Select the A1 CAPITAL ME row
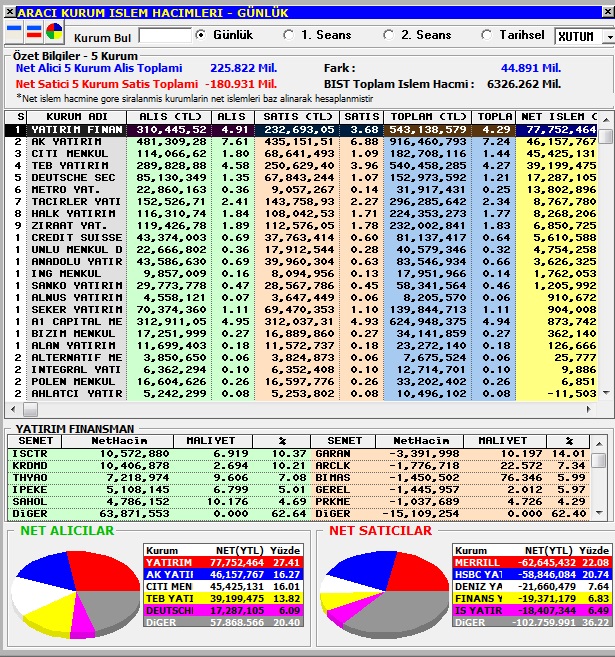The image size is (615, 657). tap(302, 322)
